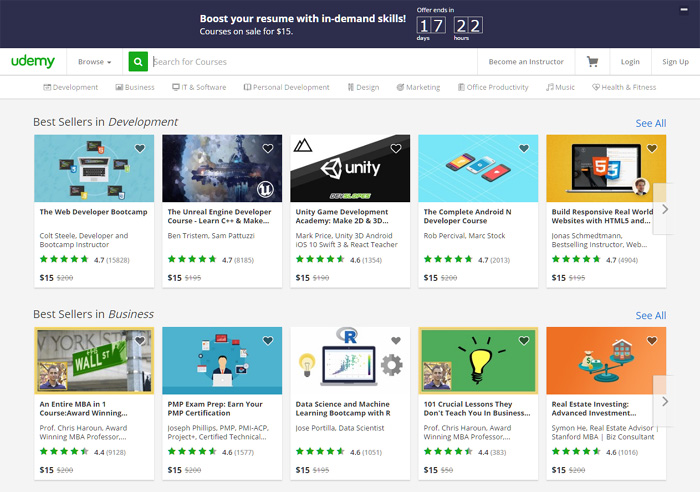700x492 pixels.
Task: Open the Marketing category
Action: (418, 87)
